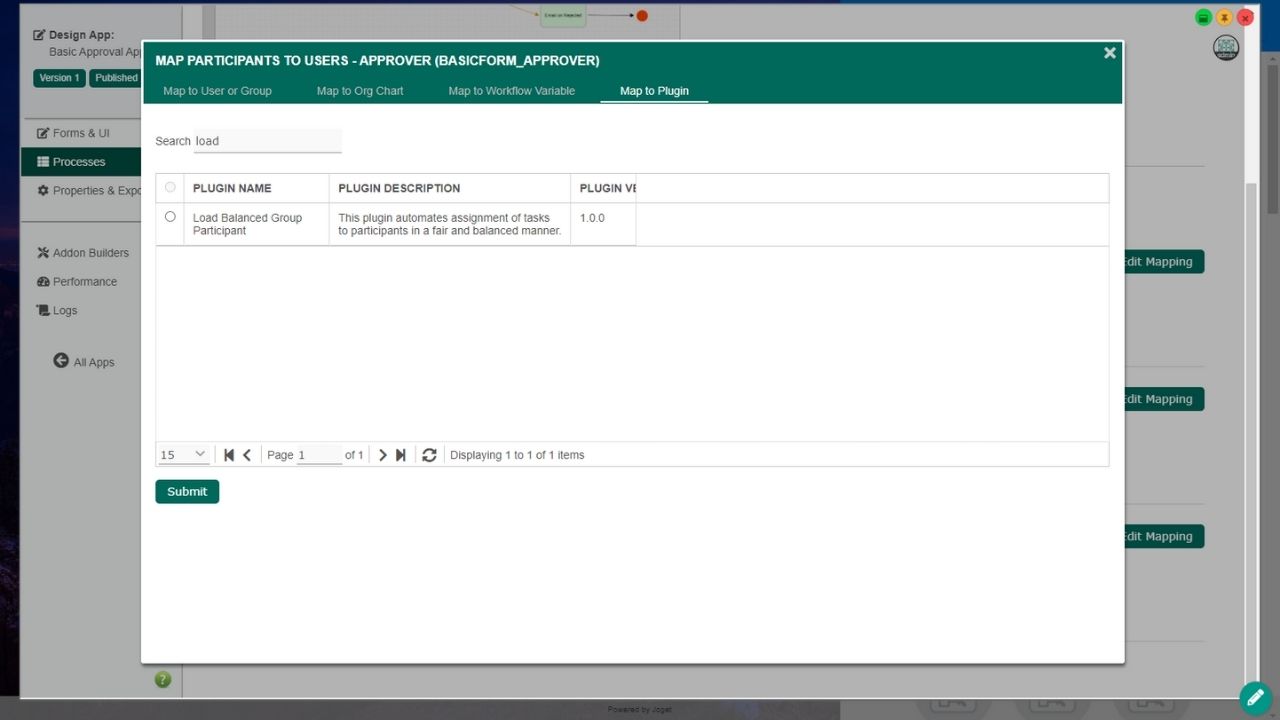This screenshot has width=1280, height=720.
Task: Click the back arrow beside All Apps
Action: pos(61,361)
